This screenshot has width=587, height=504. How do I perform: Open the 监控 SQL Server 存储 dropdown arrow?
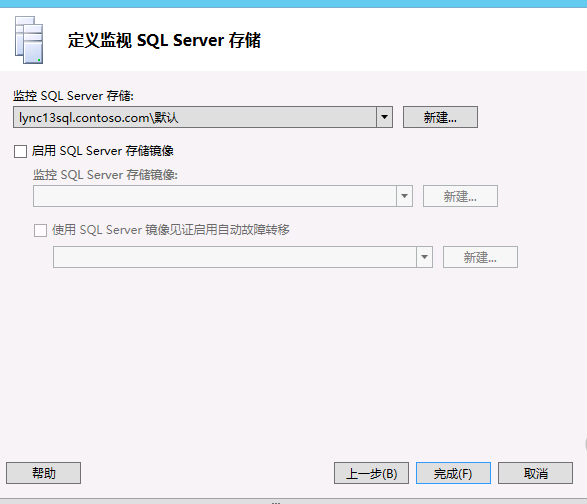point(384,117)
